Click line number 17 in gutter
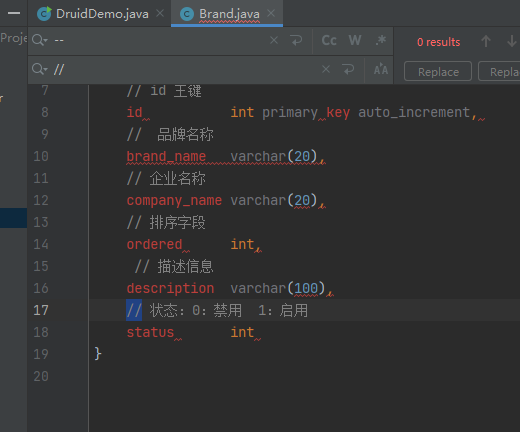The height and width of the screenshot is (432, 520). point(41,310)
